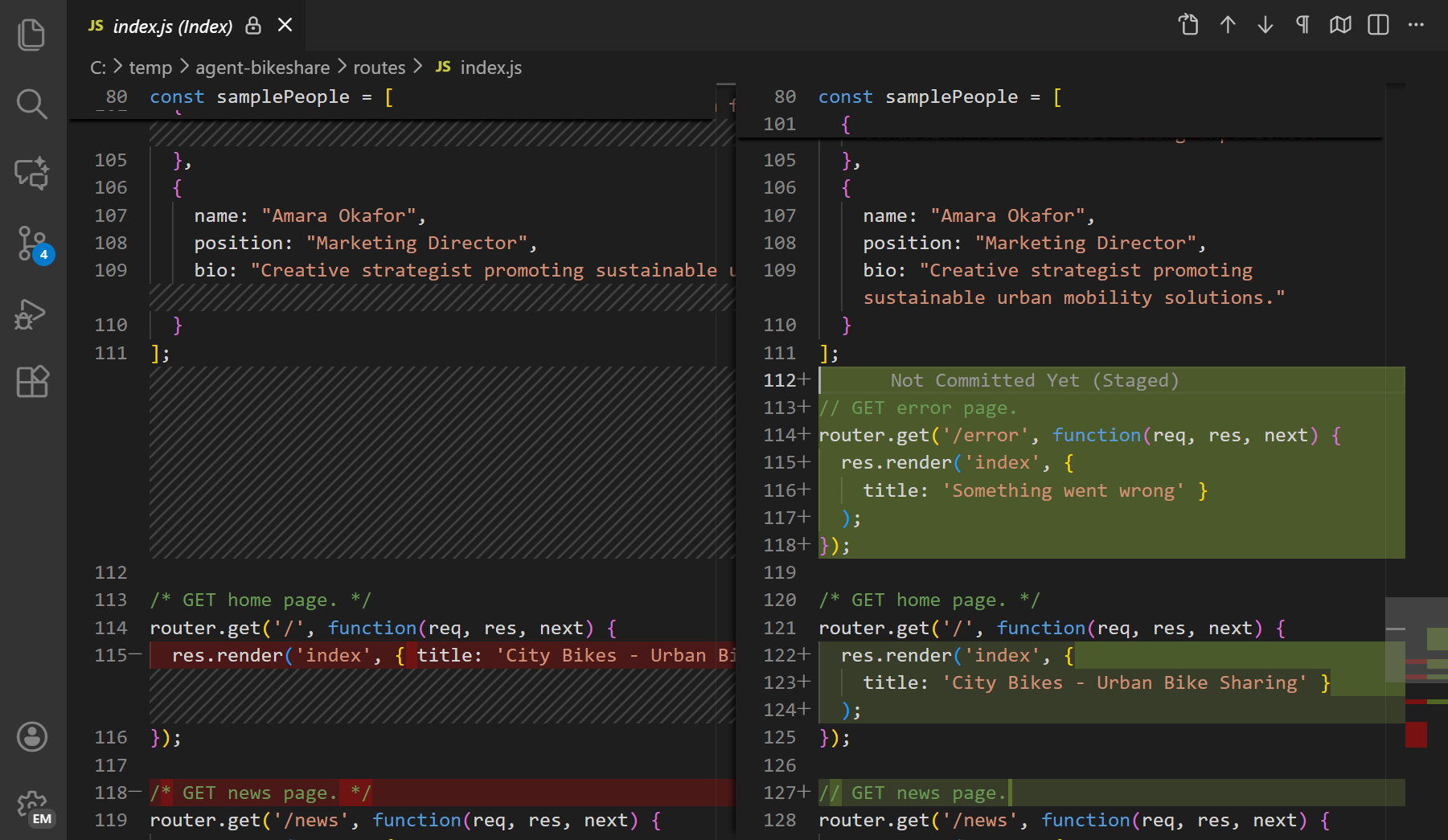
Task: Open the Run and Debug view
Action: coord(31,314)
